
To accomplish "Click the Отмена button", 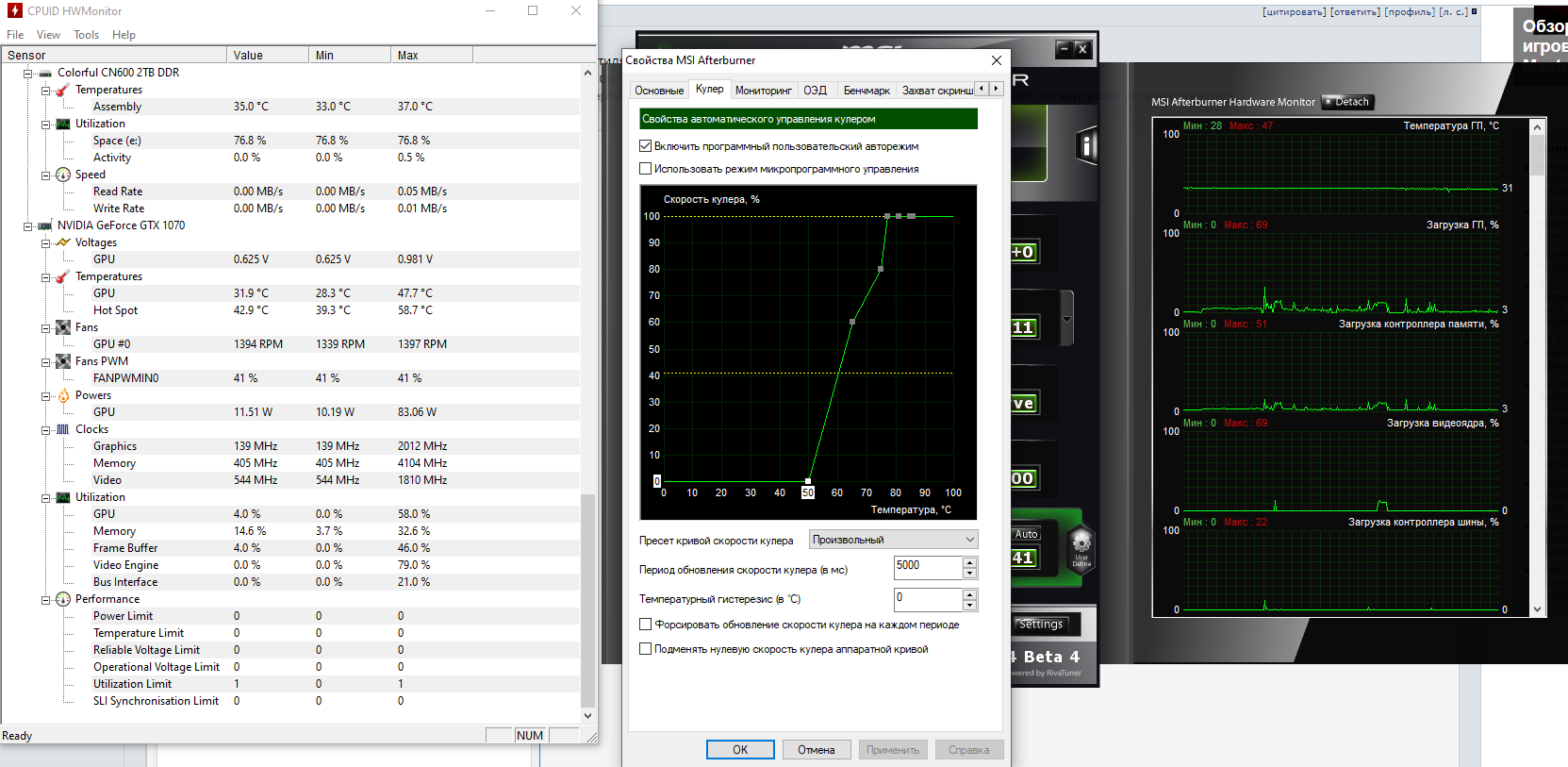I will coord(817,749).
